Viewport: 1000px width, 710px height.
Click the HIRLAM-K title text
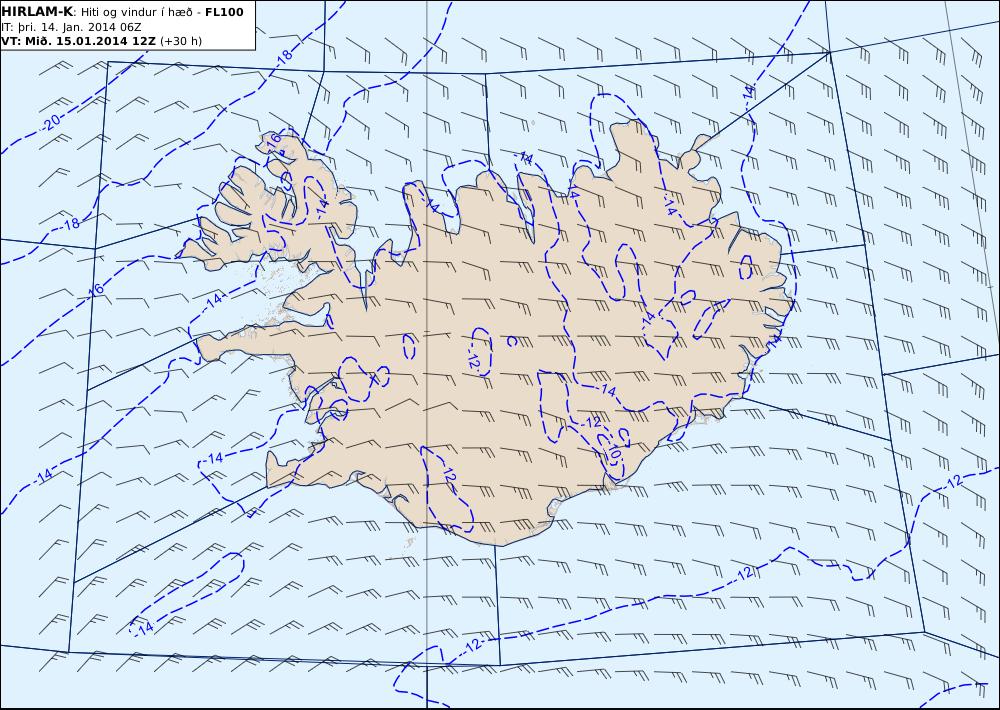37,12
